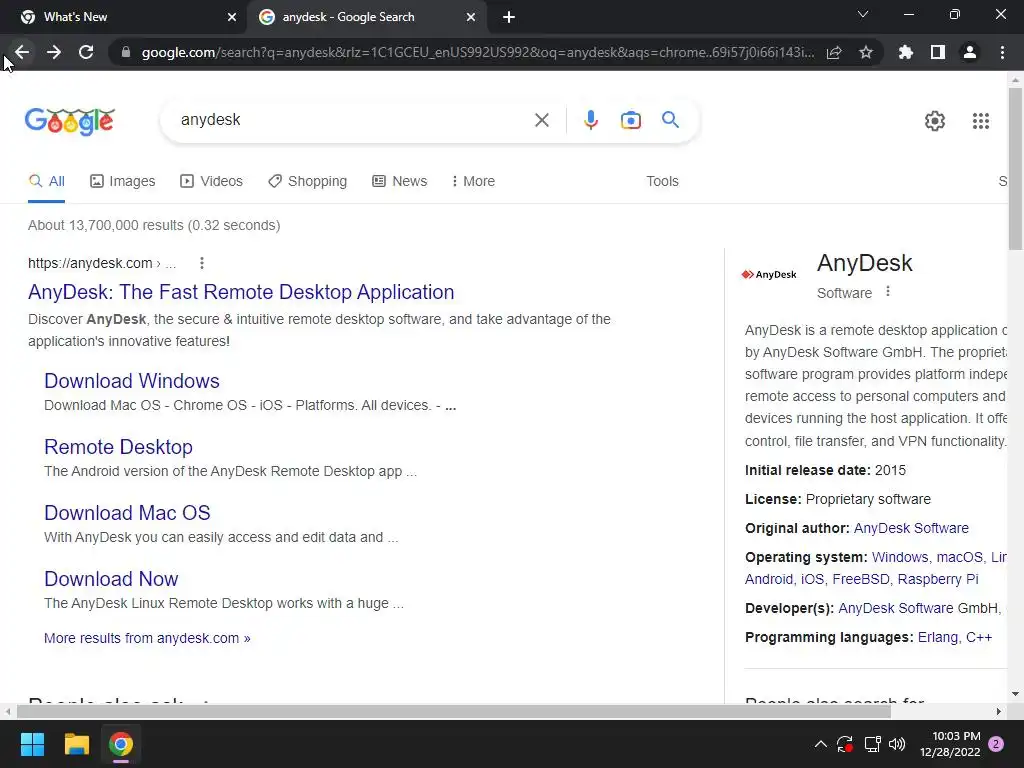Close the anydesk Google Search tab
This screenshot has height=768, width=1024.
tap(471, 17)
